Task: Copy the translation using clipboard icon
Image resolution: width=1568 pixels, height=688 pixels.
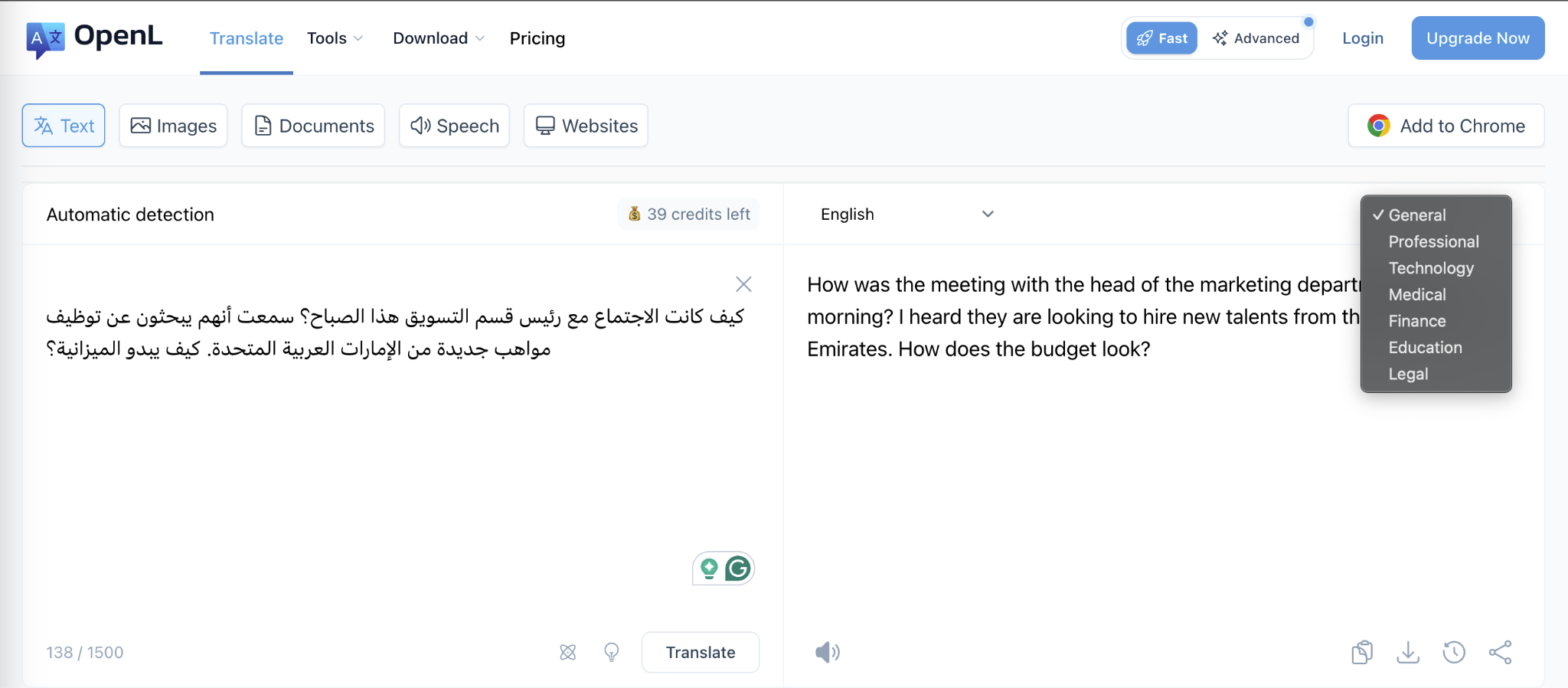Action: pyautogui.click(x=1362, y=652)
